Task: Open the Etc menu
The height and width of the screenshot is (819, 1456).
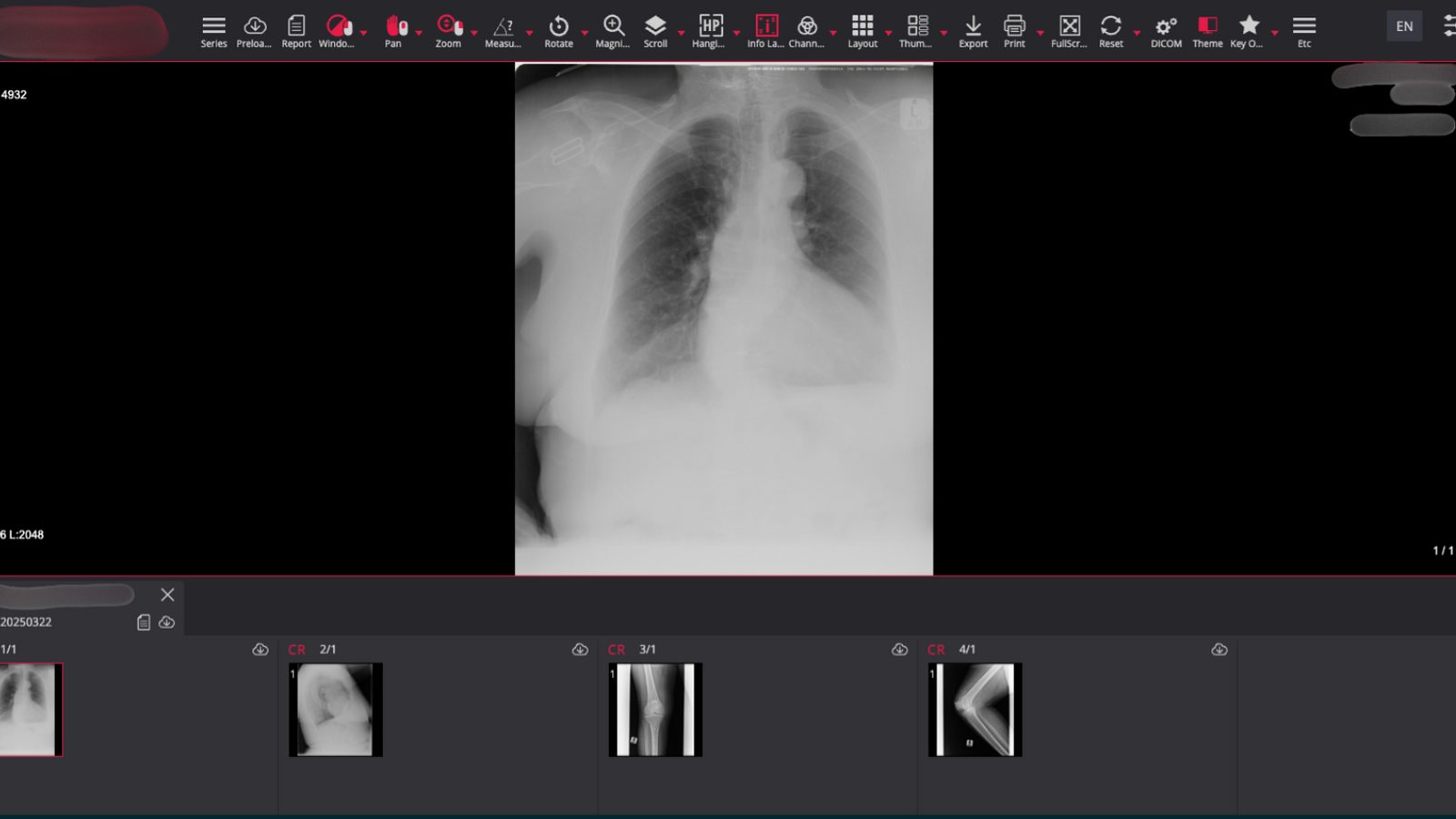Action: (x=1304, y=31)
